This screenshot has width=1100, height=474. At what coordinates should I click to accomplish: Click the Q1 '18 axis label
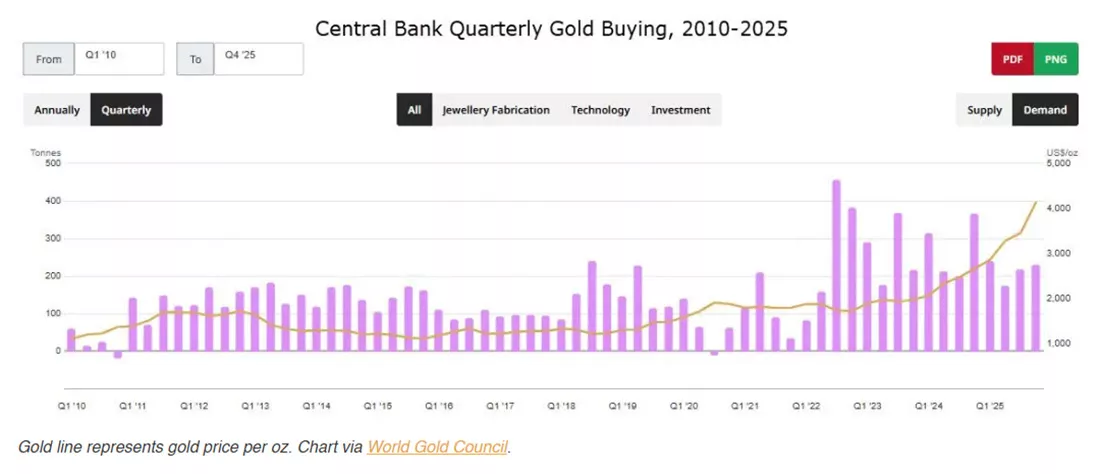pyautogui.click(x=562, y=406)
